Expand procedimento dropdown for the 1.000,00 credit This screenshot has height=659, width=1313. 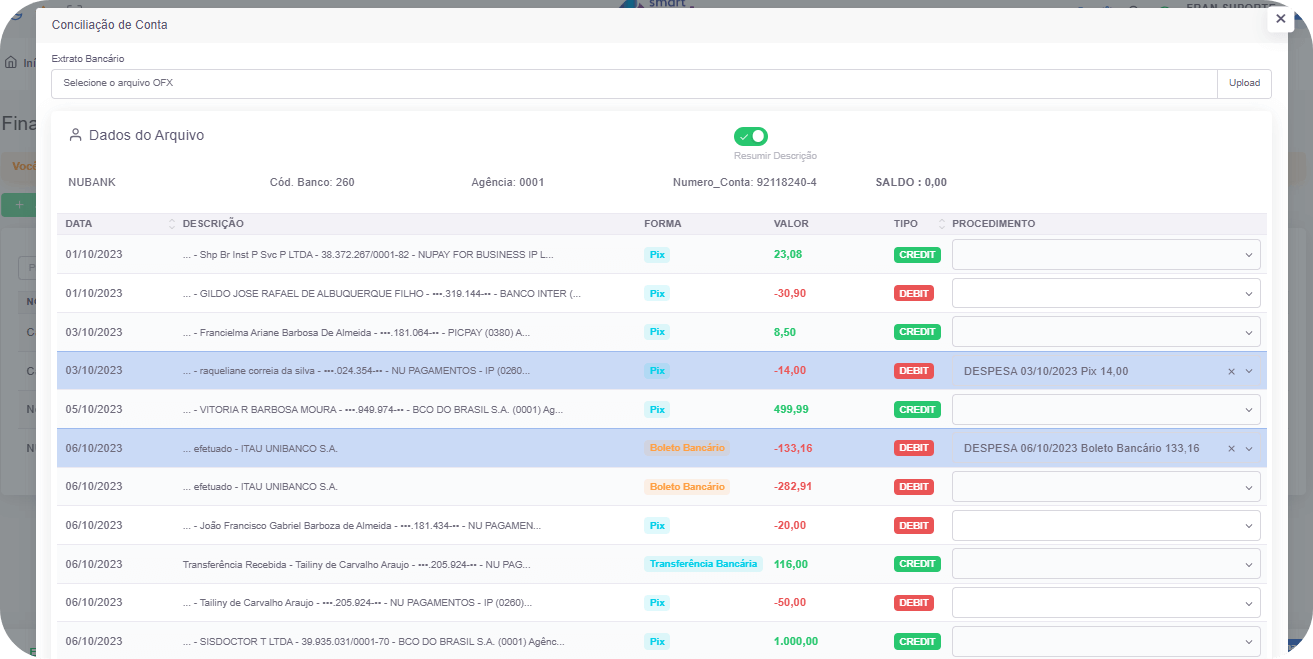point(1248,642)
